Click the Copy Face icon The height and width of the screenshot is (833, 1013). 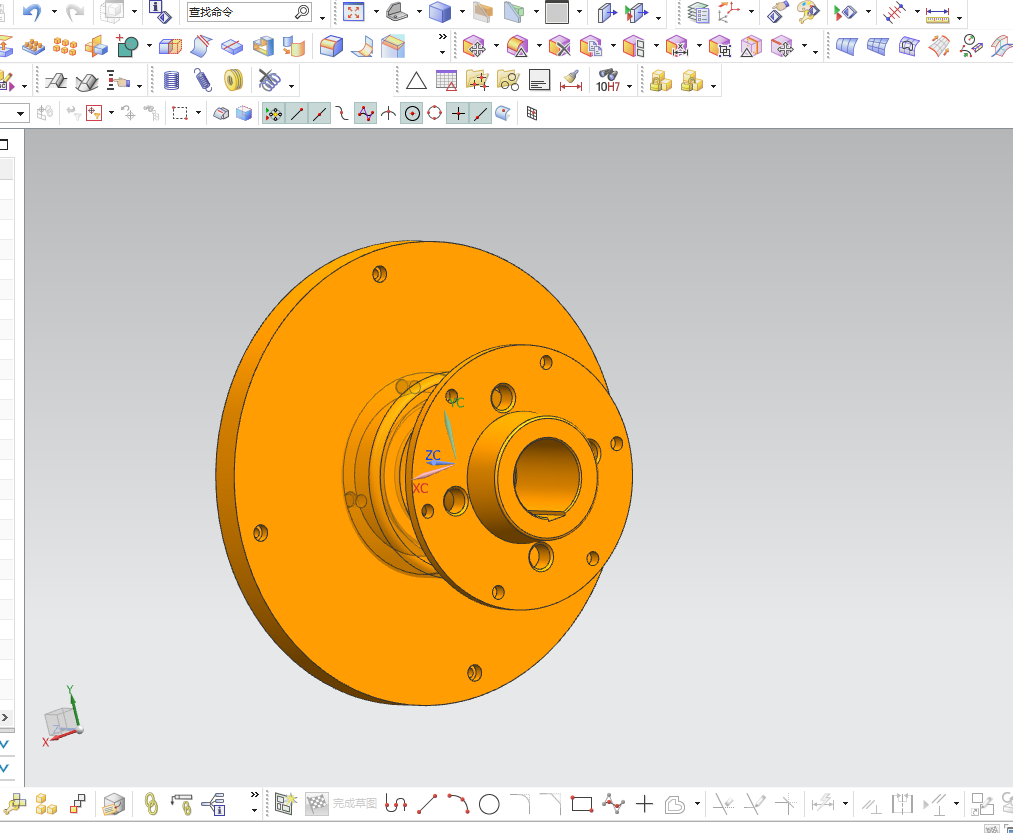590,47
